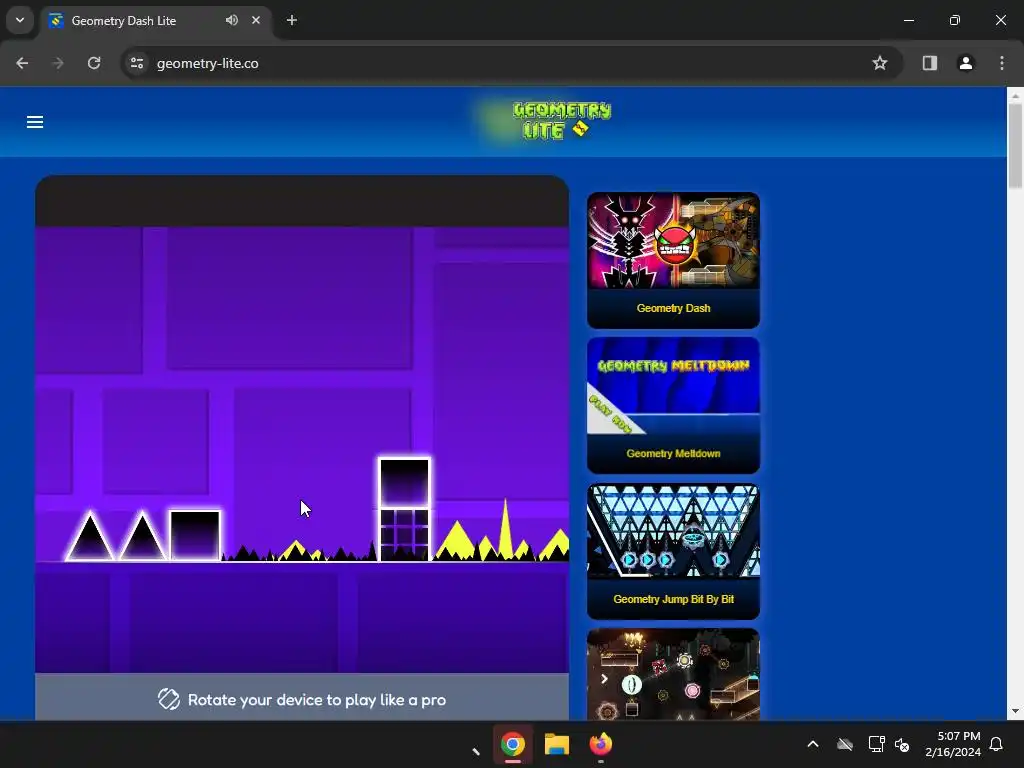
Task: Mute the Geometry Dash Lite tab audio
Action: (x=232, y=20)
